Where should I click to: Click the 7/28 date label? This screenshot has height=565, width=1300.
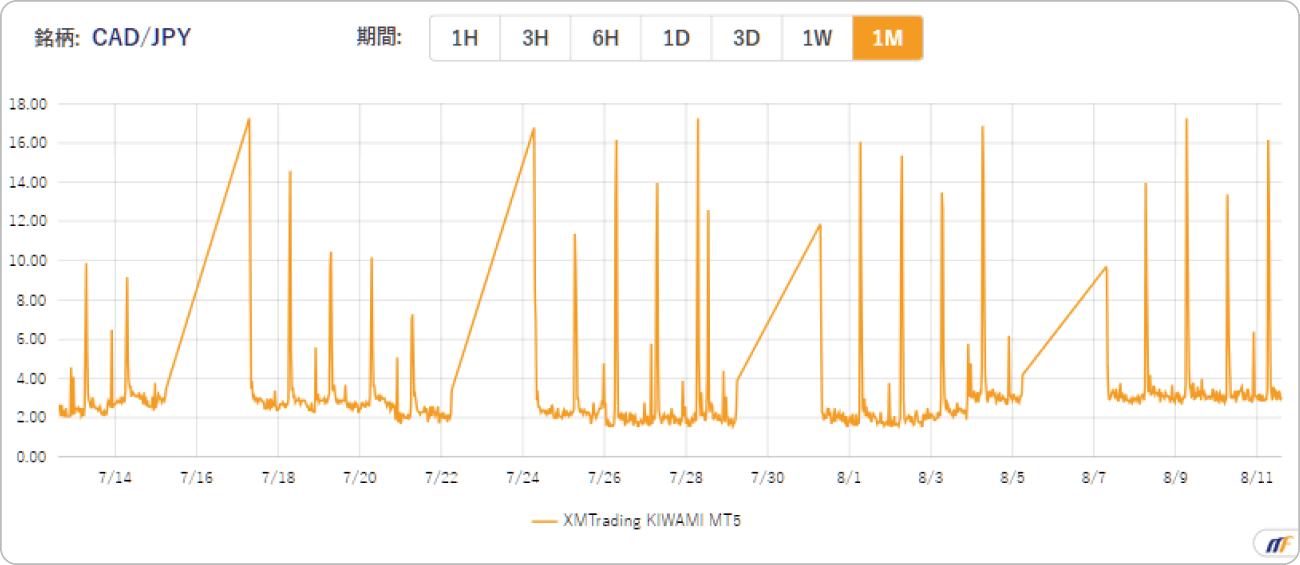click(x=686, y=477)
